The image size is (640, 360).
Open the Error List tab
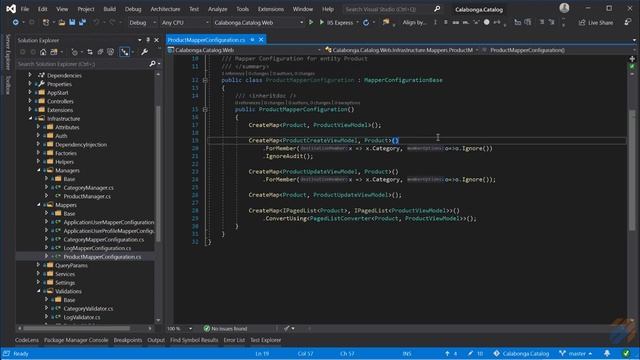[x=234, y=340]
